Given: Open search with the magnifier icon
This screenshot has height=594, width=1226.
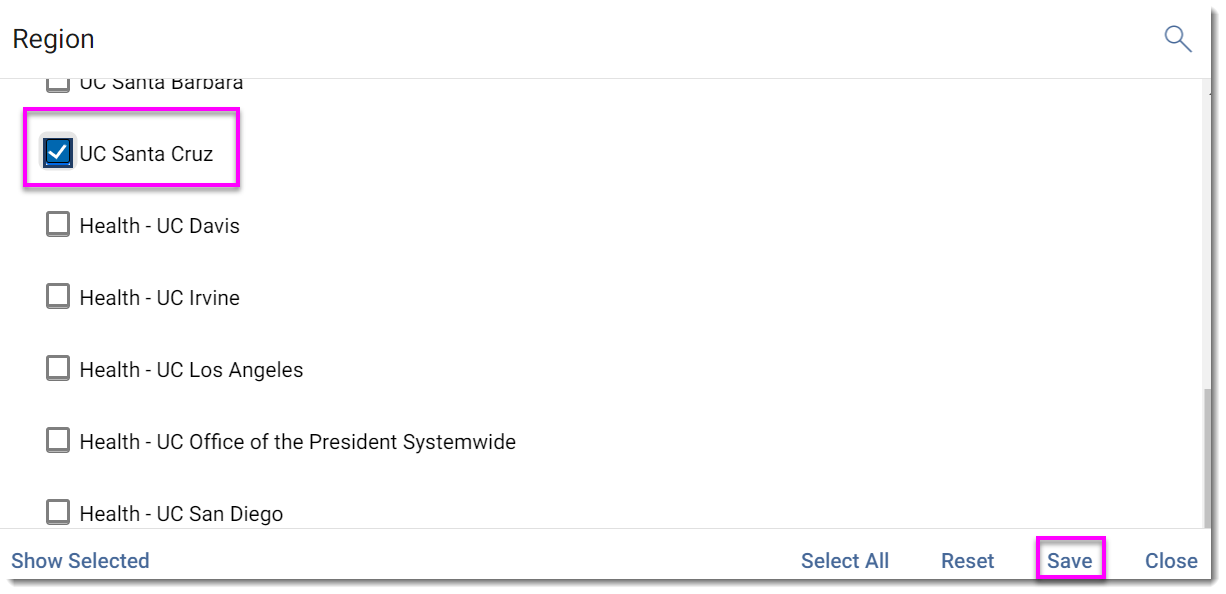Looking at the screenshot, I should point(1178,39).
